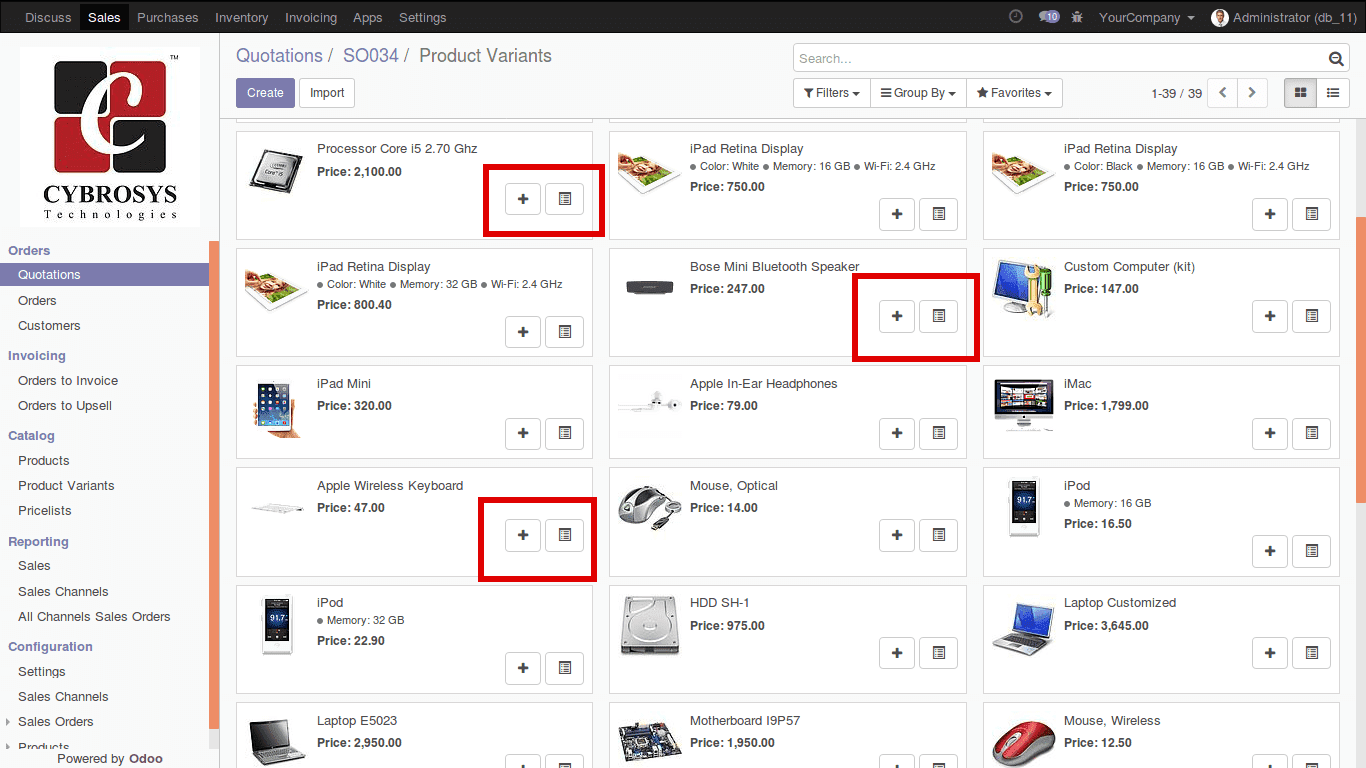The width and height of the screenshot is (1366, 768).
Task: Open list icon for Apple Wireless Keyboard
Action: pos(564,535)
